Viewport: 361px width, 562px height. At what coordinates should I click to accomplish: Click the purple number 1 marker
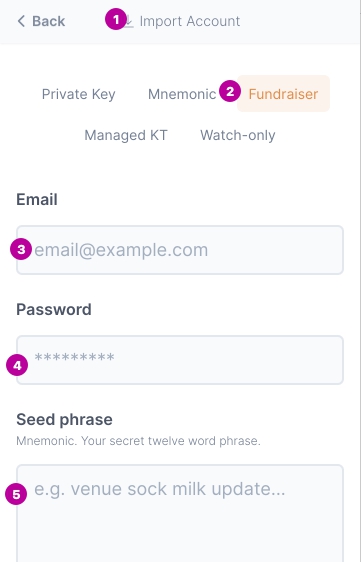click(x=115, y=19)
